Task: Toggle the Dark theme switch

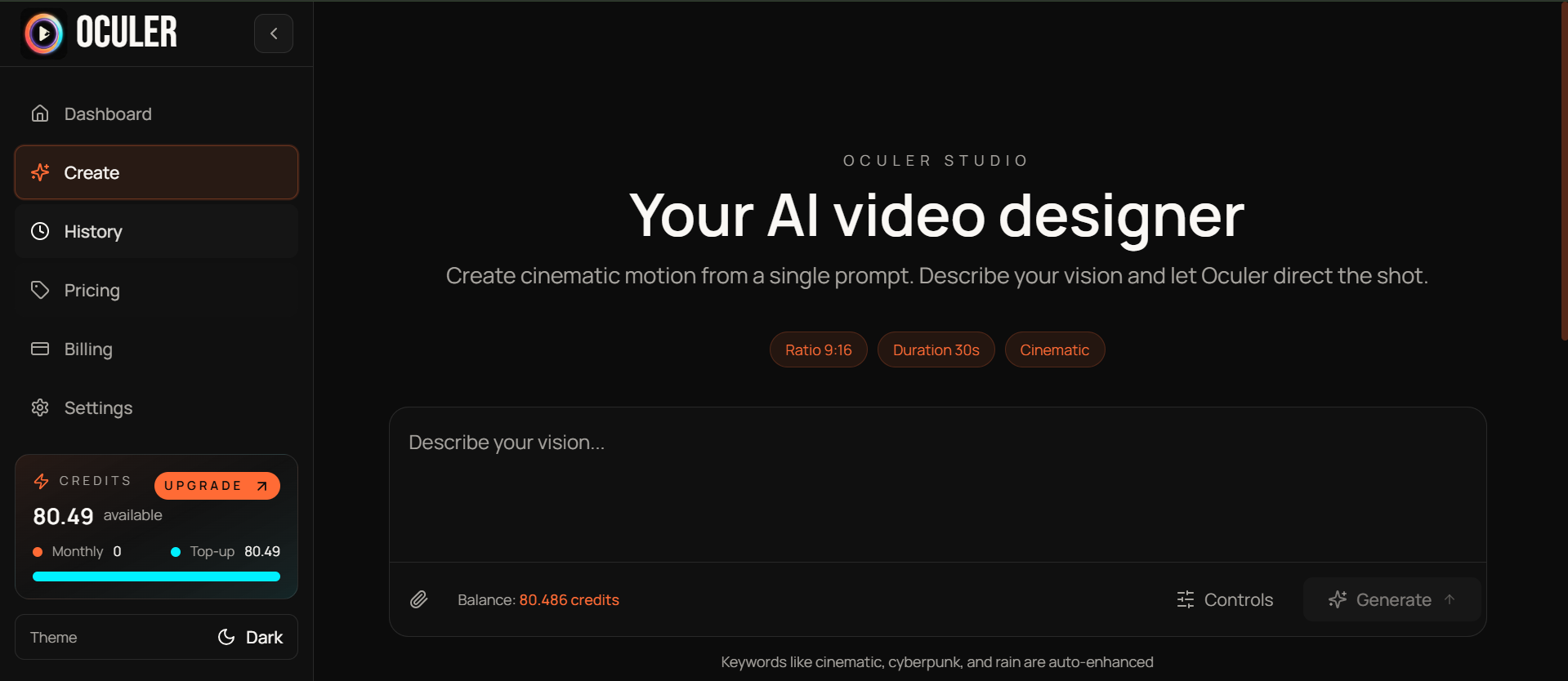Action: pyautogui.click(x=156, y=637)
